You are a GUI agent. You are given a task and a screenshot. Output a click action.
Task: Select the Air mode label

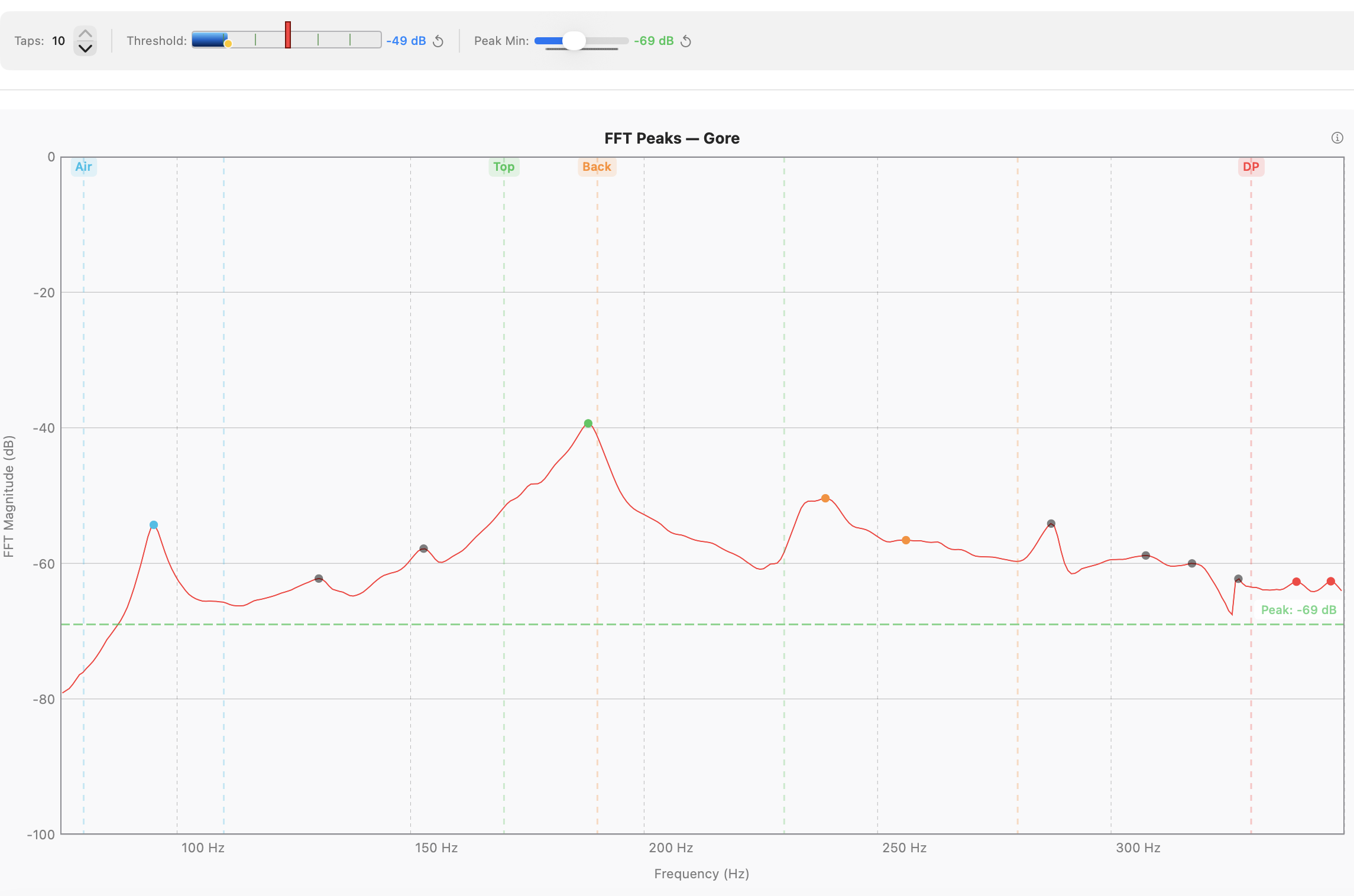tap(83, 167)
